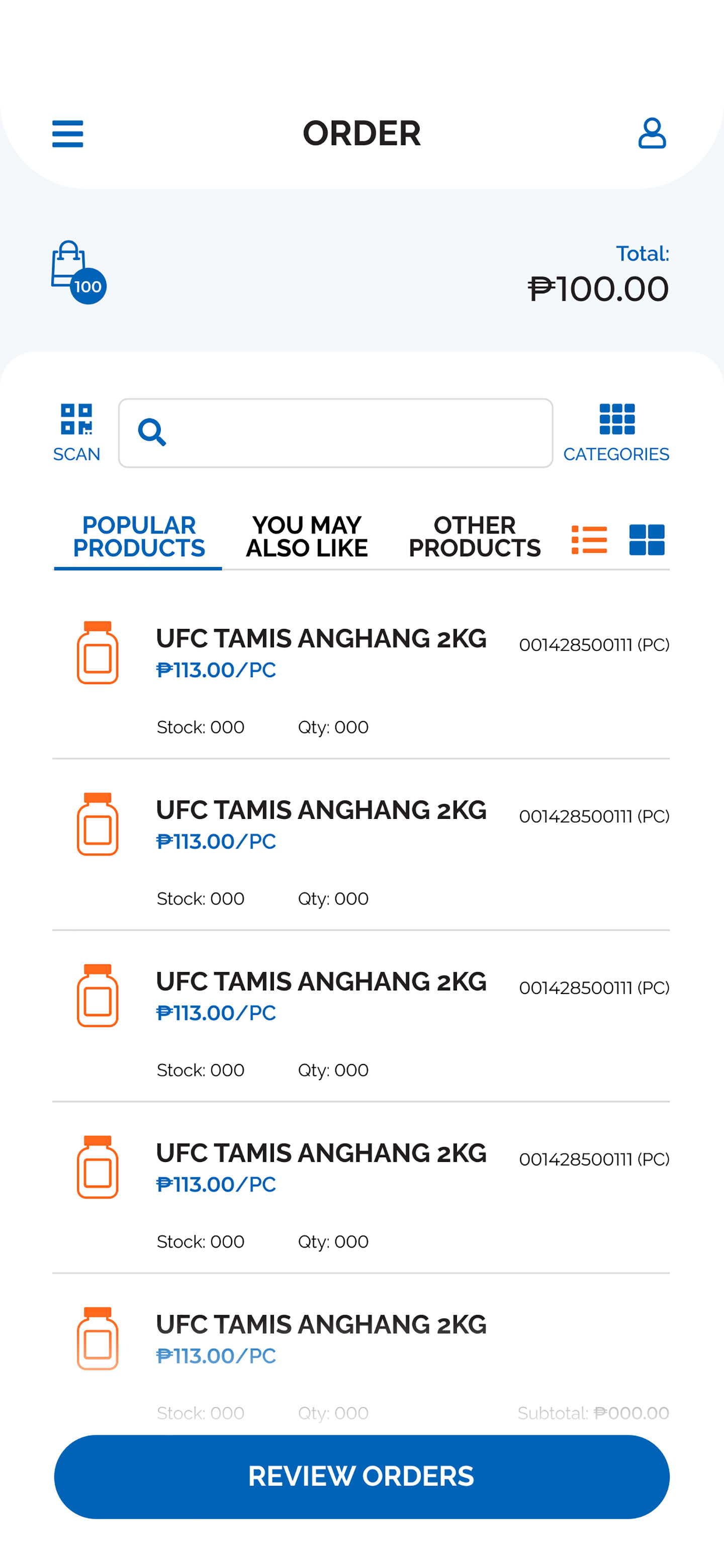Image resolution: width=724 pixels, height=1568 pixels.
Task: Switch to list view layout
Action: pyautogui.click(x=589, y=539)
